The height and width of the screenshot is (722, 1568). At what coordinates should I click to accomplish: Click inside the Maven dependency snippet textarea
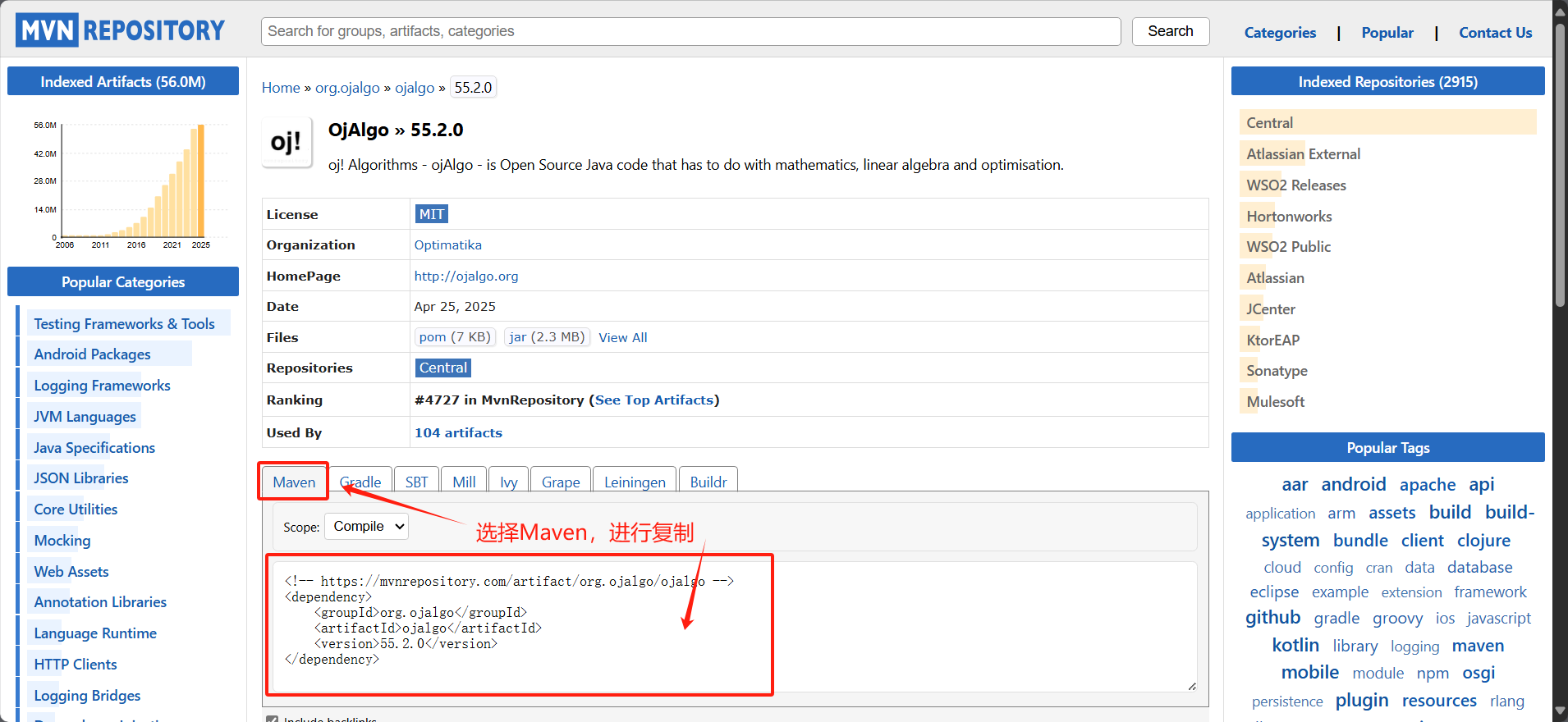click(736, 626)
